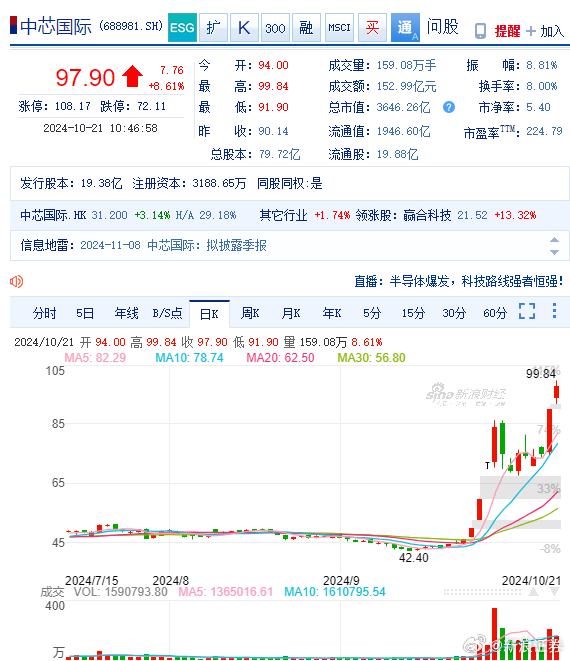The height and width of the screenshot is (661, 570).
Task: Switch to the B/S点 tab
Action: pos(167,313)
